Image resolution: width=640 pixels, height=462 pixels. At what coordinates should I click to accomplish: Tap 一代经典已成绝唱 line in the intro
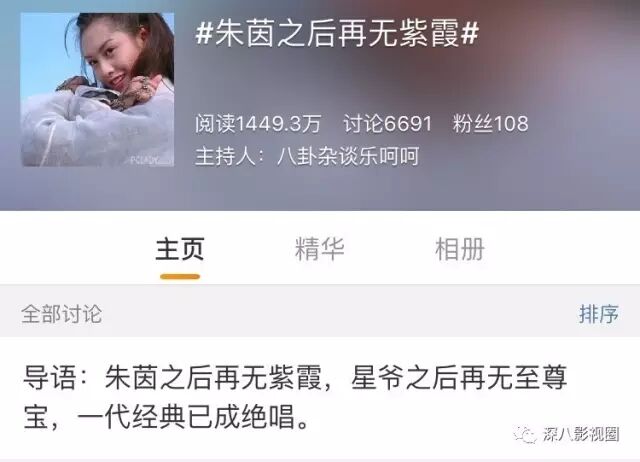point(186,417)
